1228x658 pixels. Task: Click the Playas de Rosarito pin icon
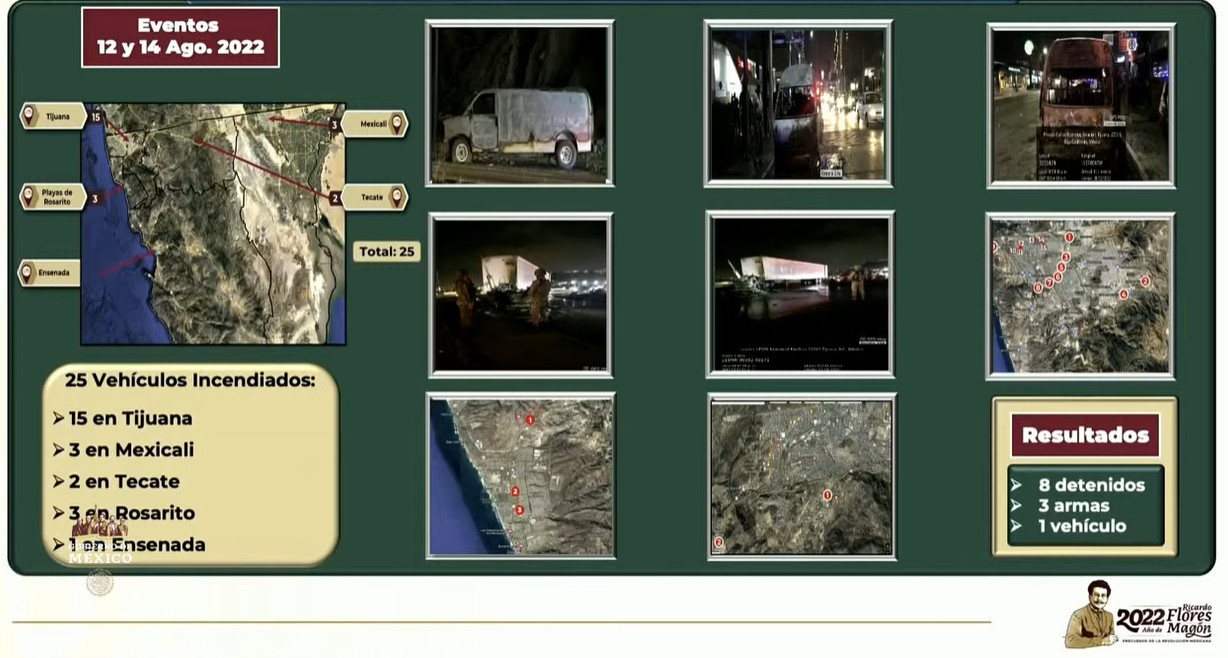tap(29, 196)
